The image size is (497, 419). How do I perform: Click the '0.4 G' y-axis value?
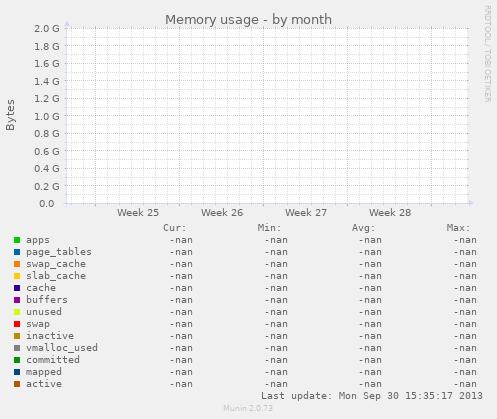(x=47, y=169)
